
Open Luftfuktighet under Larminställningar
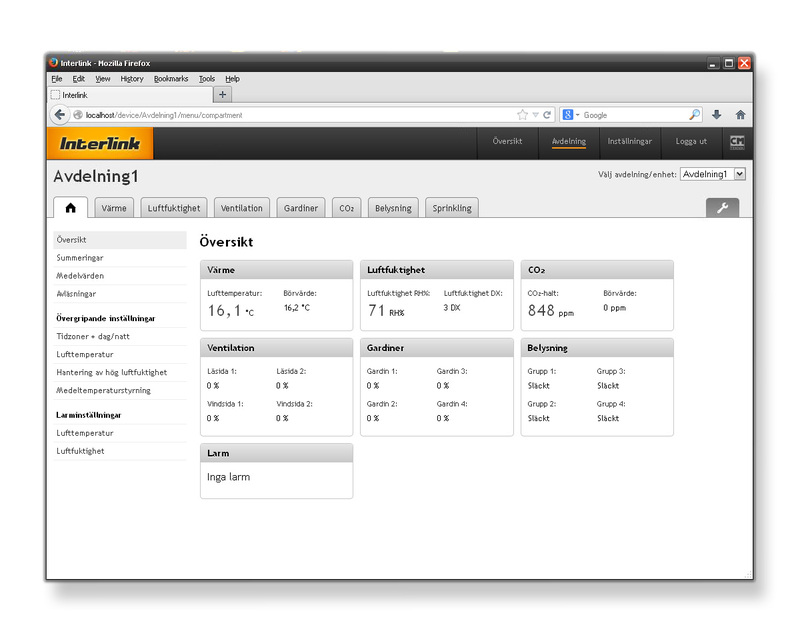click(120, 451)
